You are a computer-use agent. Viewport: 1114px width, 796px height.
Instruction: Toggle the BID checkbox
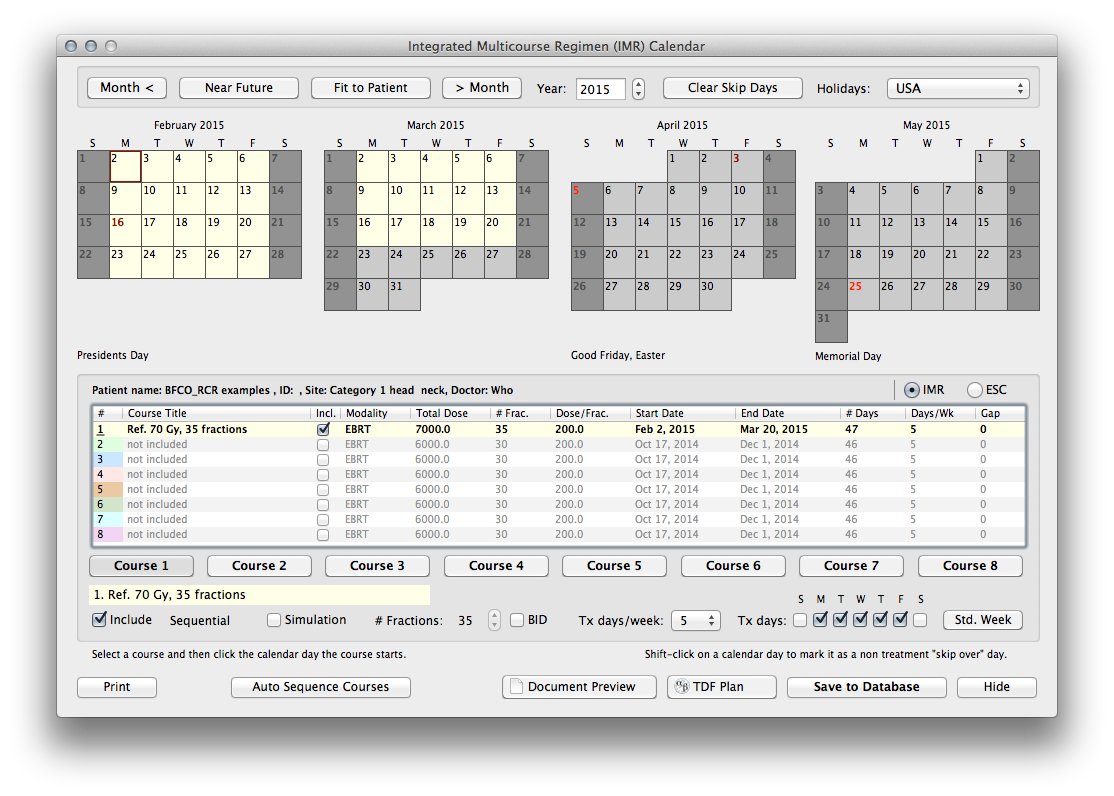click(517, 620)
